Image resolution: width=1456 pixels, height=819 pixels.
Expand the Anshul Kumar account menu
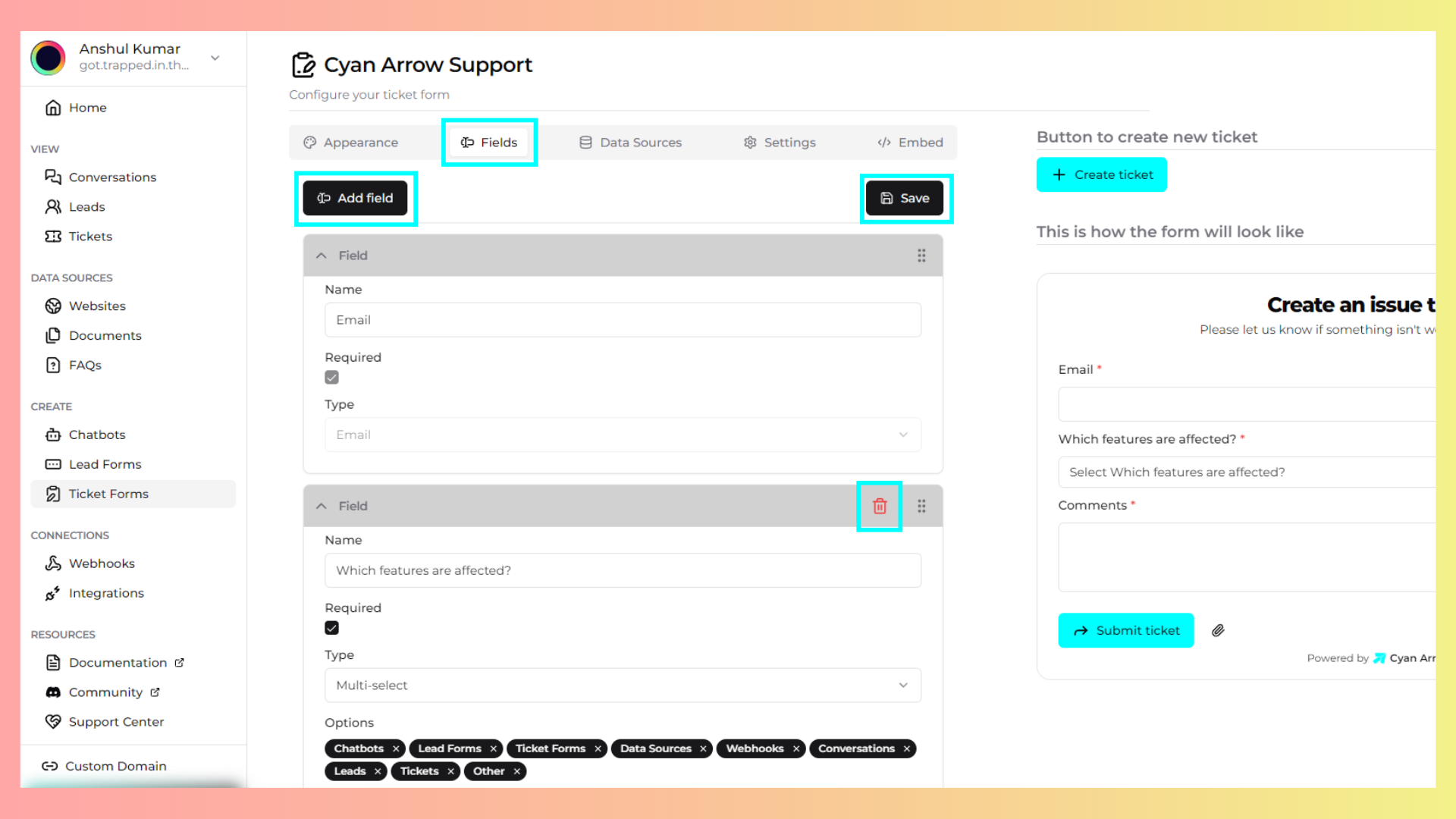point(215,58)
